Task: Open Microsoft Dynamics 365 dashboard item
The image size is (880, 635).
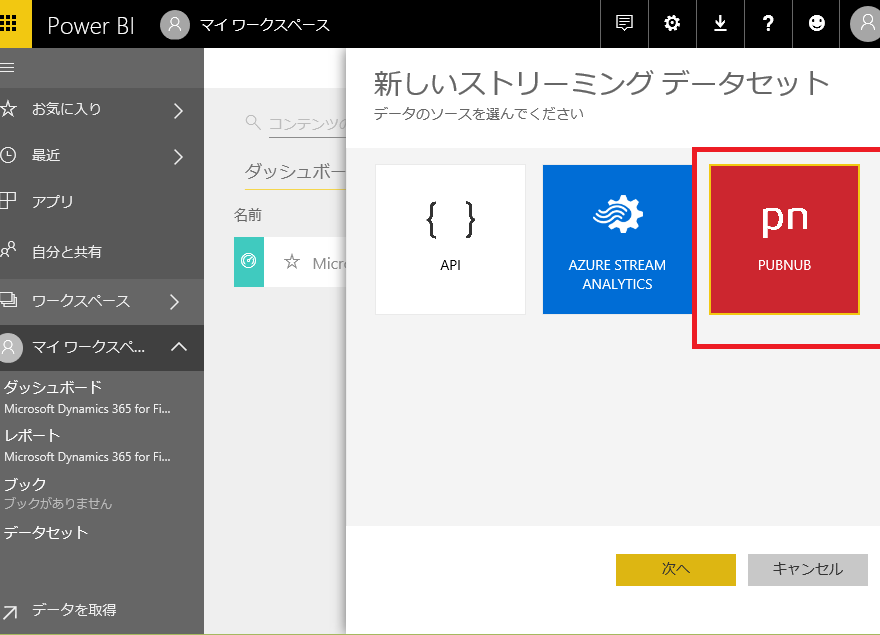Action: [88, 409]
